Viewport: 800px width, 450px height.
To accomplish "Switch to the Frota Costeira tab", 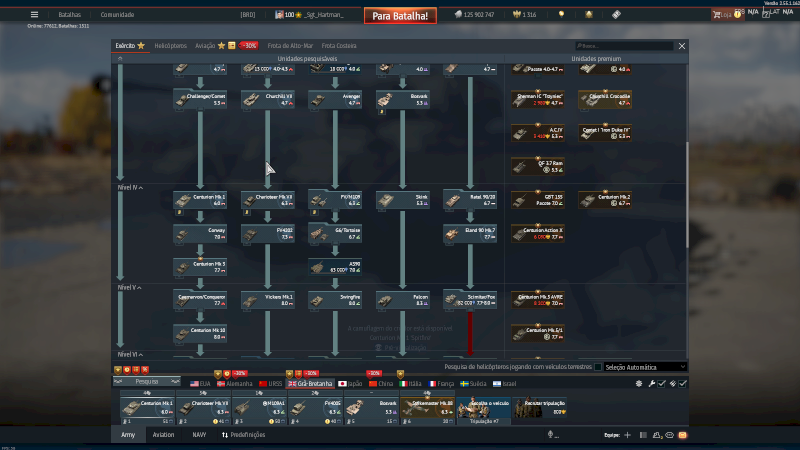I will 339,45.
